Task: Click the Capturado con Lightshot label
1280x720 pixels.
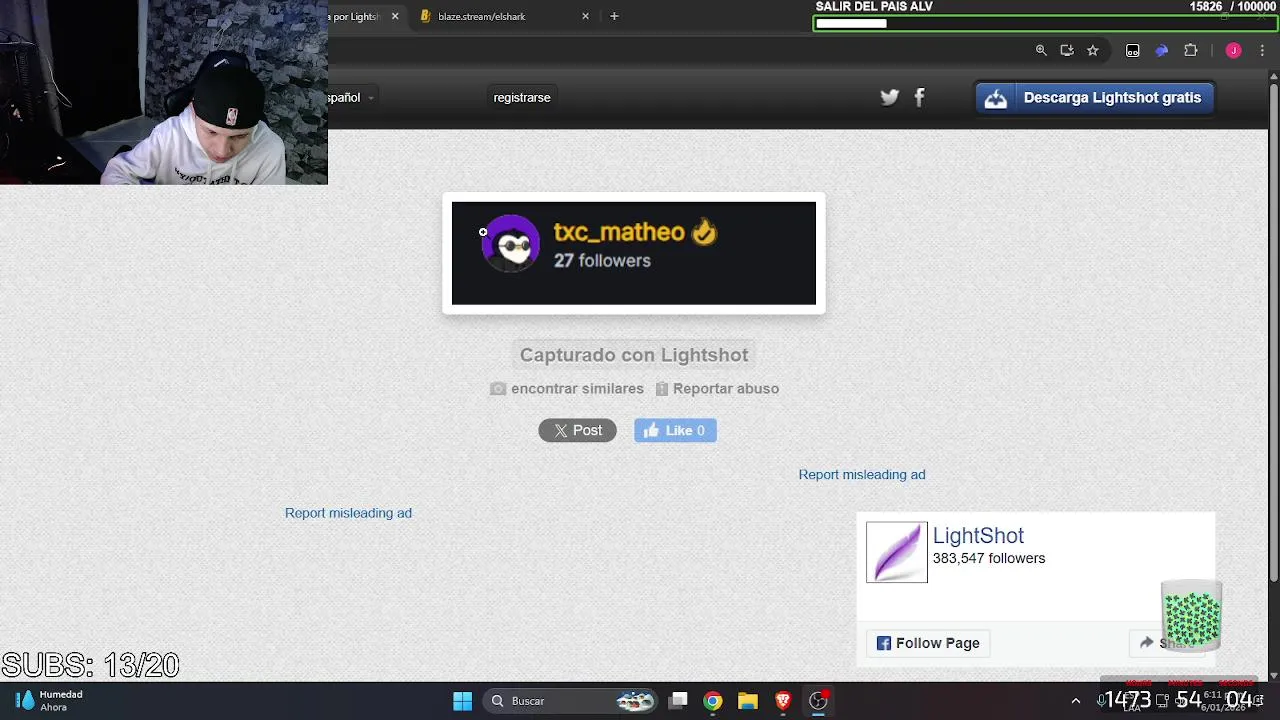Action: click(x=634, y=355)
